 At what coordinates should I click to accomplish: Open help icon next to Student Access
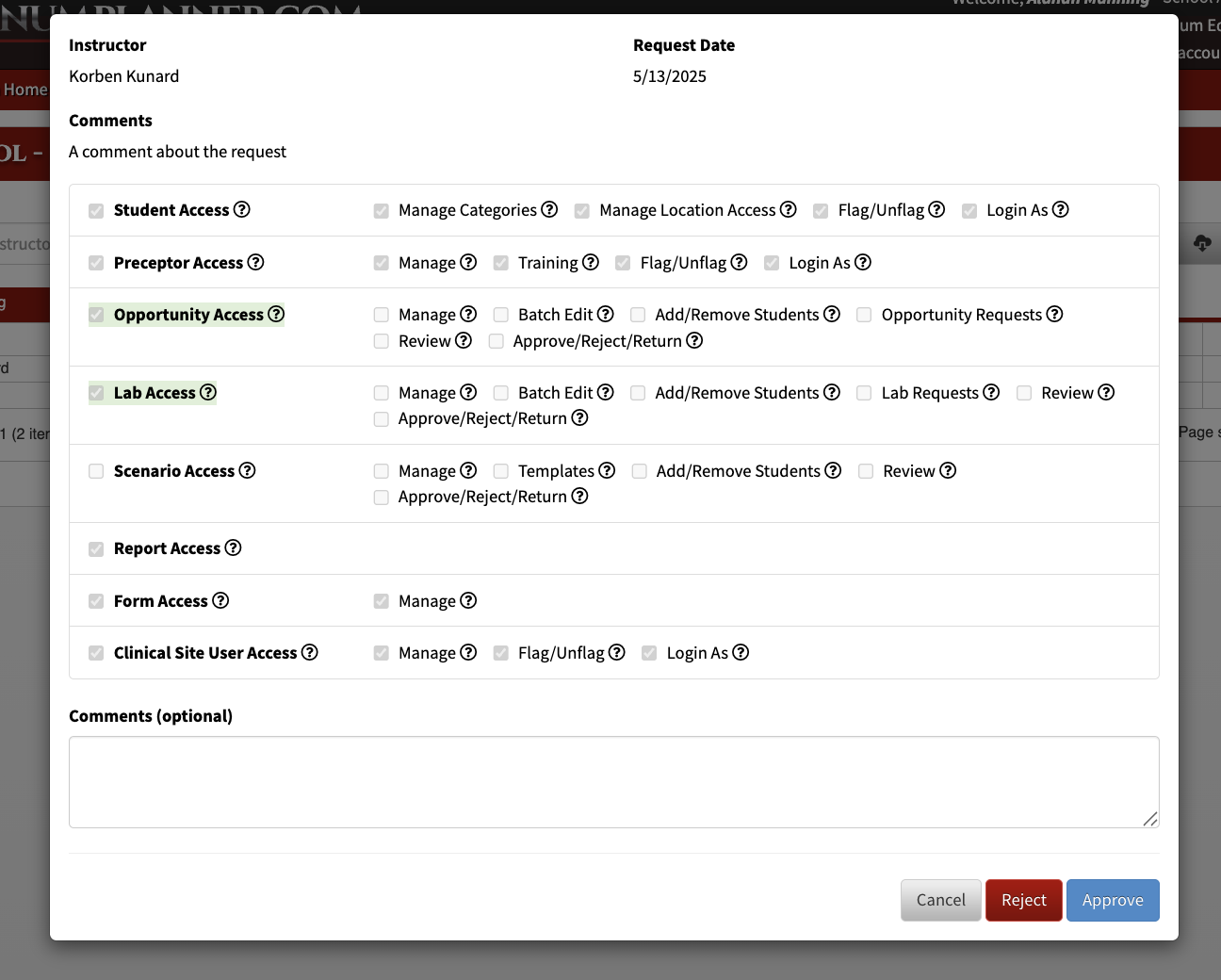tap(242, 209)
